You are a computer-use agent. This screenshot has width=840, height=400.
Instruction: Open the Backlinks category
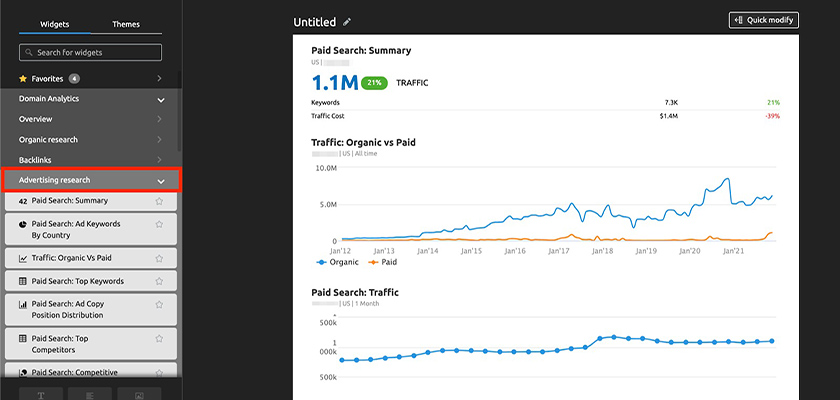coord(160,160)
